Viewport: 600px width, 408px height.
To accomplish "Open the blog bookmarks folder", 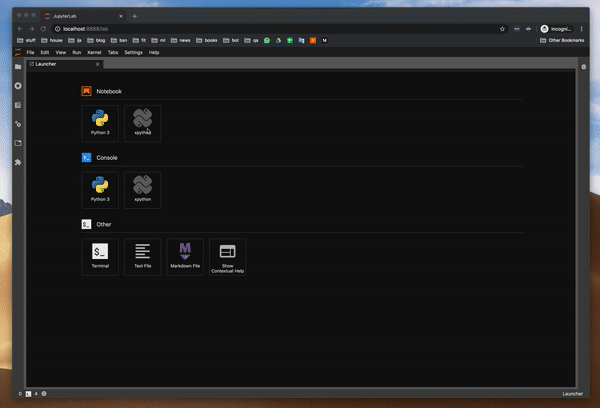I will [x=96, y=40].
